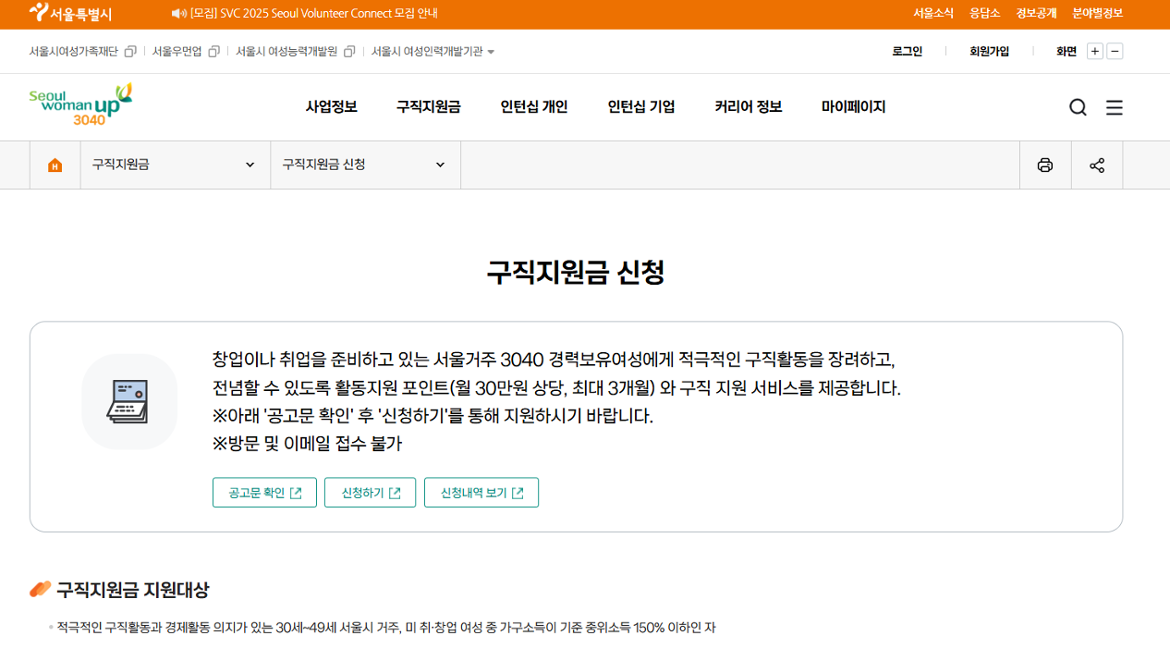Click the 신청하기 button
Viewport: 1170px width, 648px height.
click(369, 492)
